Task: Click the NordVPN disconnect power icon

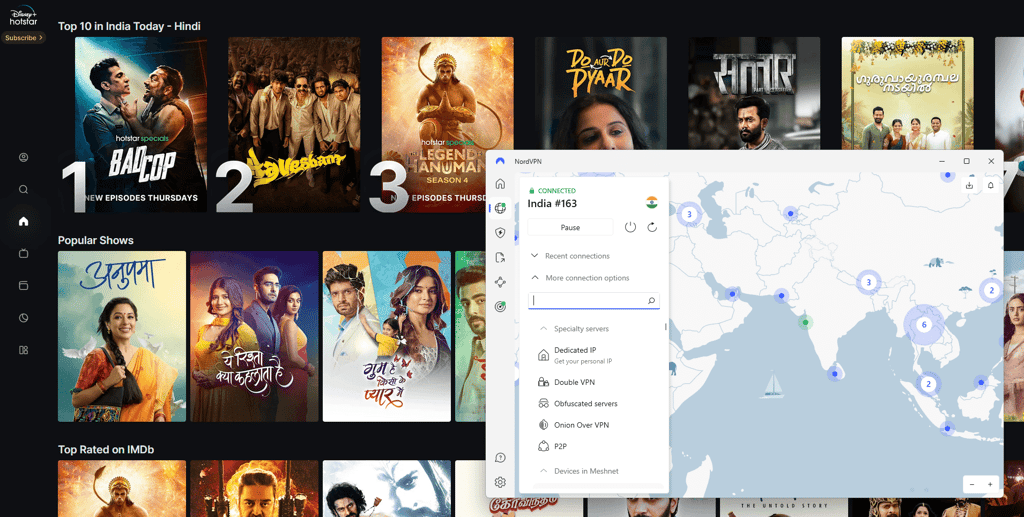Action: (x=630, y=227)
